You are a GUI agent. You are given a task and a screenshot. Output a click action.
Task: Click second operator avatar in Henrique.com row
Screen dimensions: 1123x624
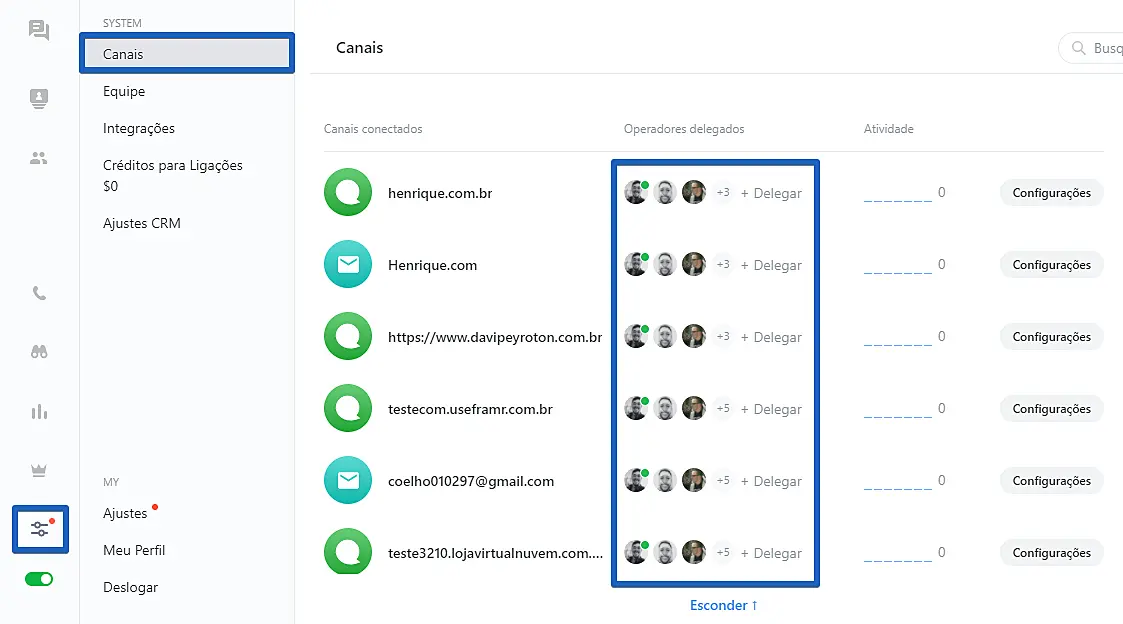665,264
